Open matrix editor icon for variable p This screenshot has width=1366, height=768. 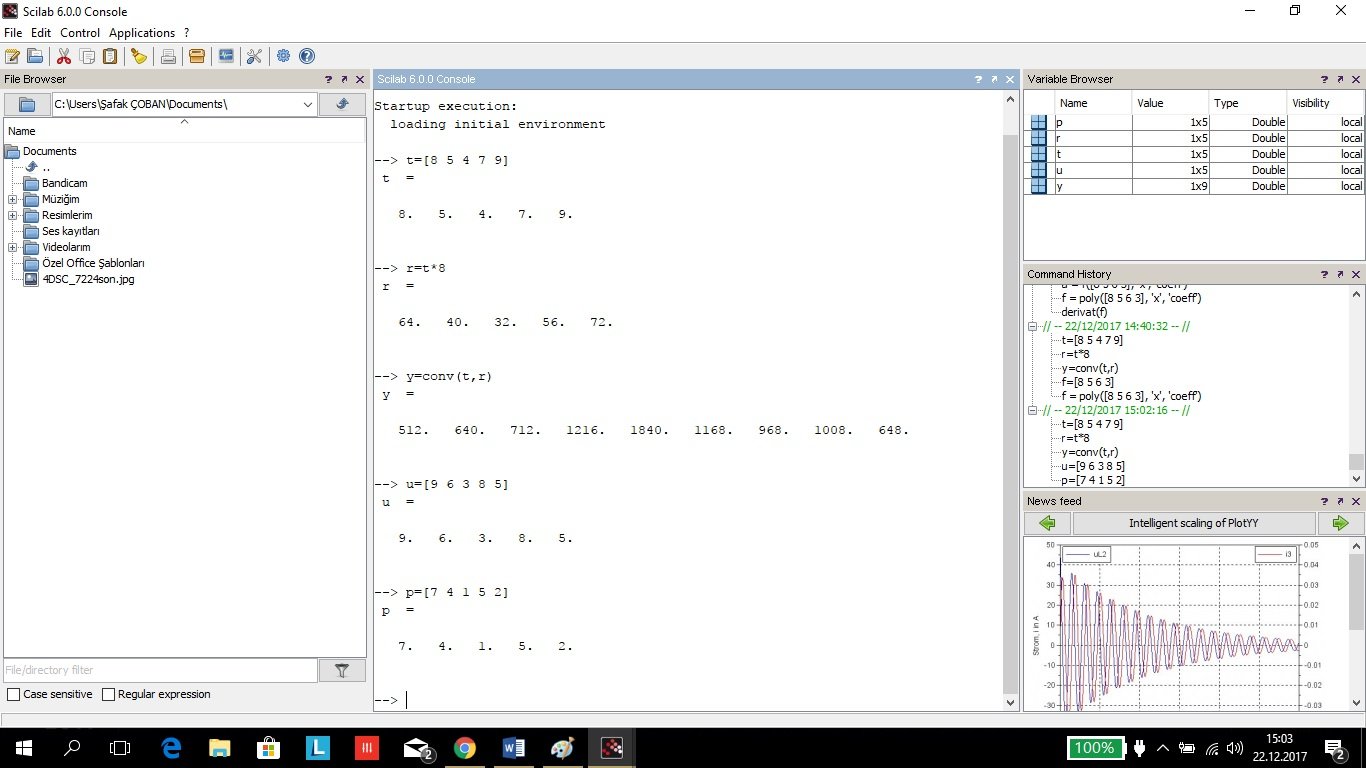click(x=1038, y=122)
